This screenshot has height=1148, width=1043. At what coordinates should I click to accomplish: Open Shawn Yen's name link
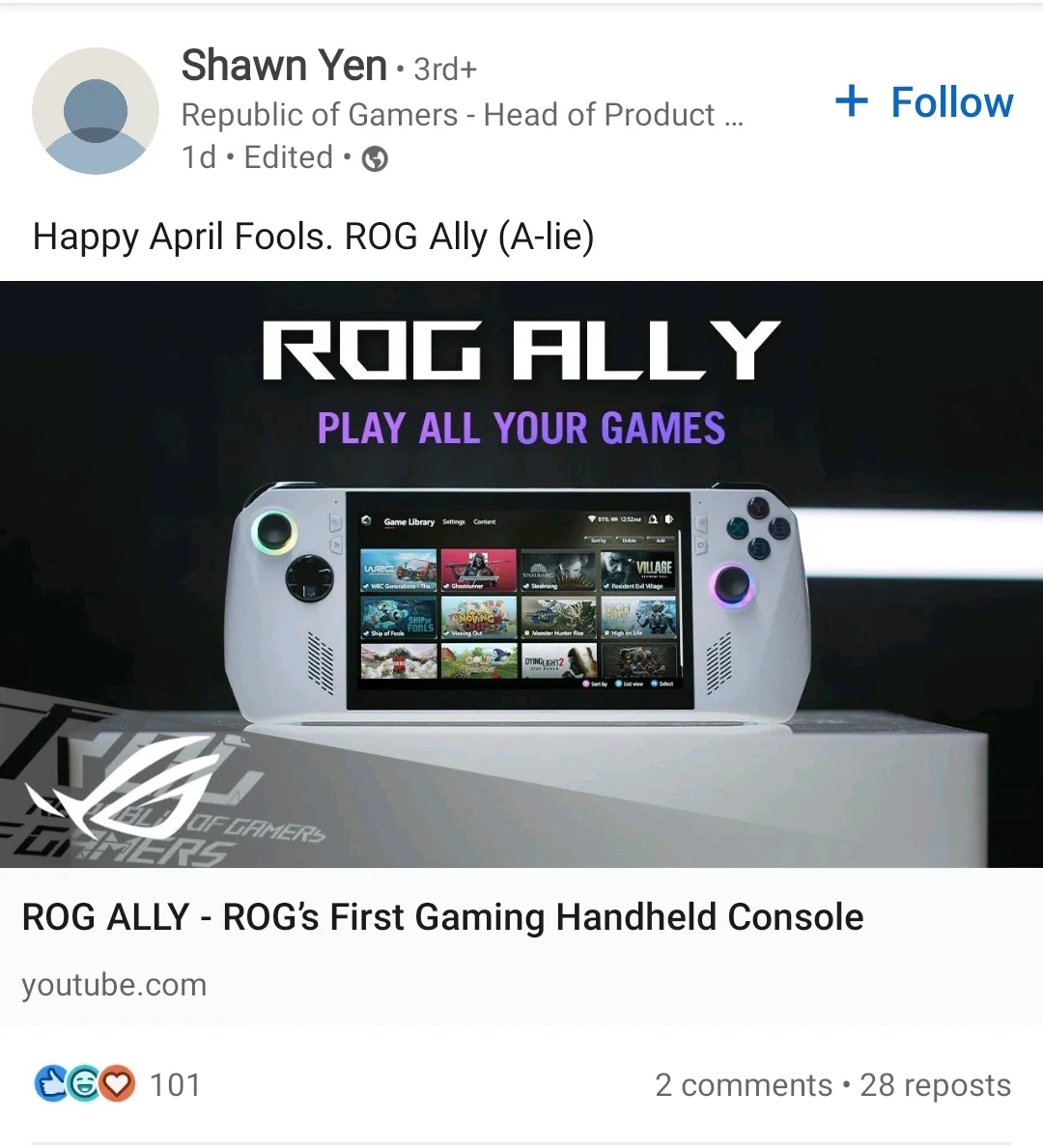pyautogui.click(x=284, y=65)
